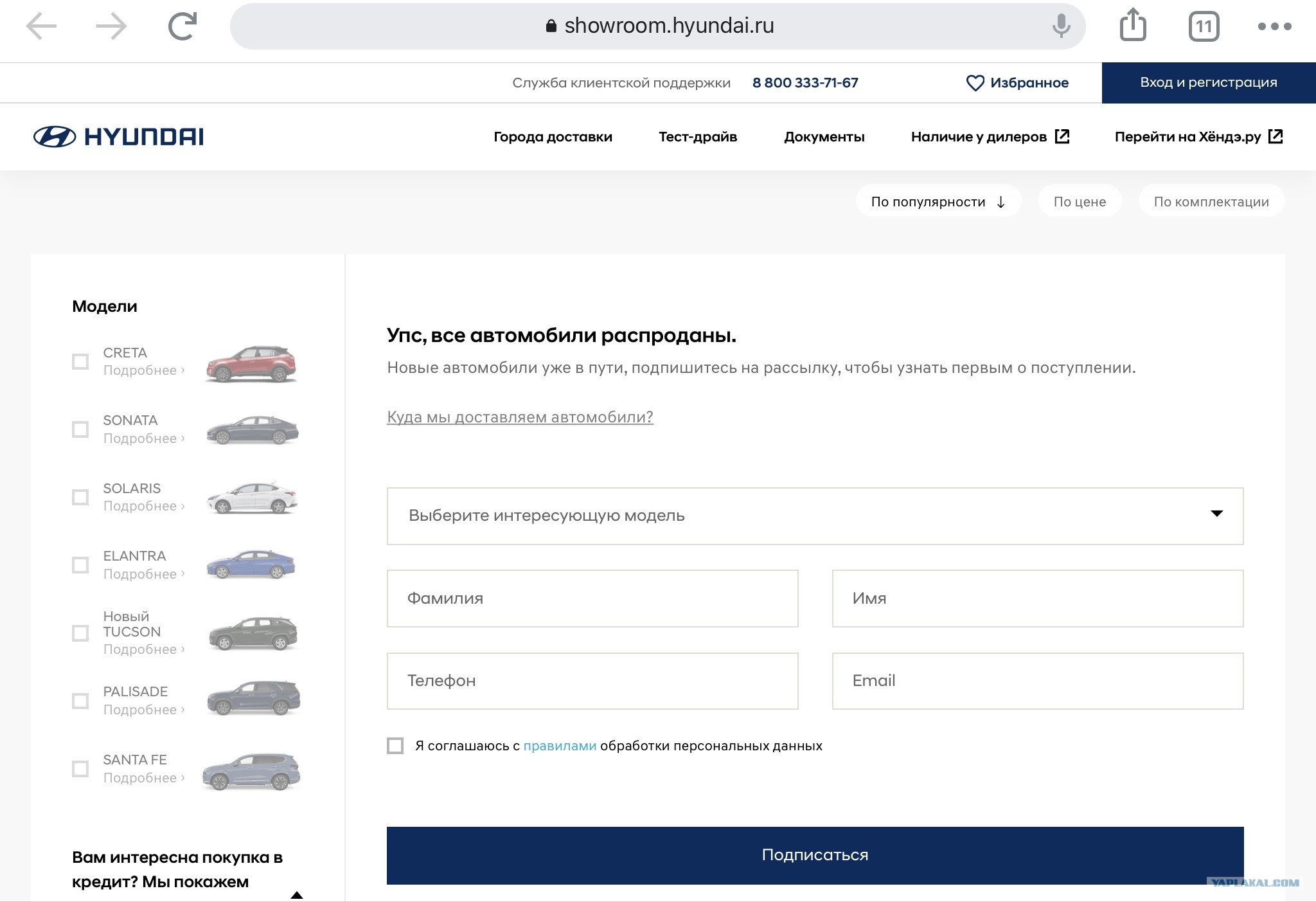Viewport: 1316px width, 902px height.
Task: Click the TUCSON car thumbnail
Action: click(x=254, y=633)
